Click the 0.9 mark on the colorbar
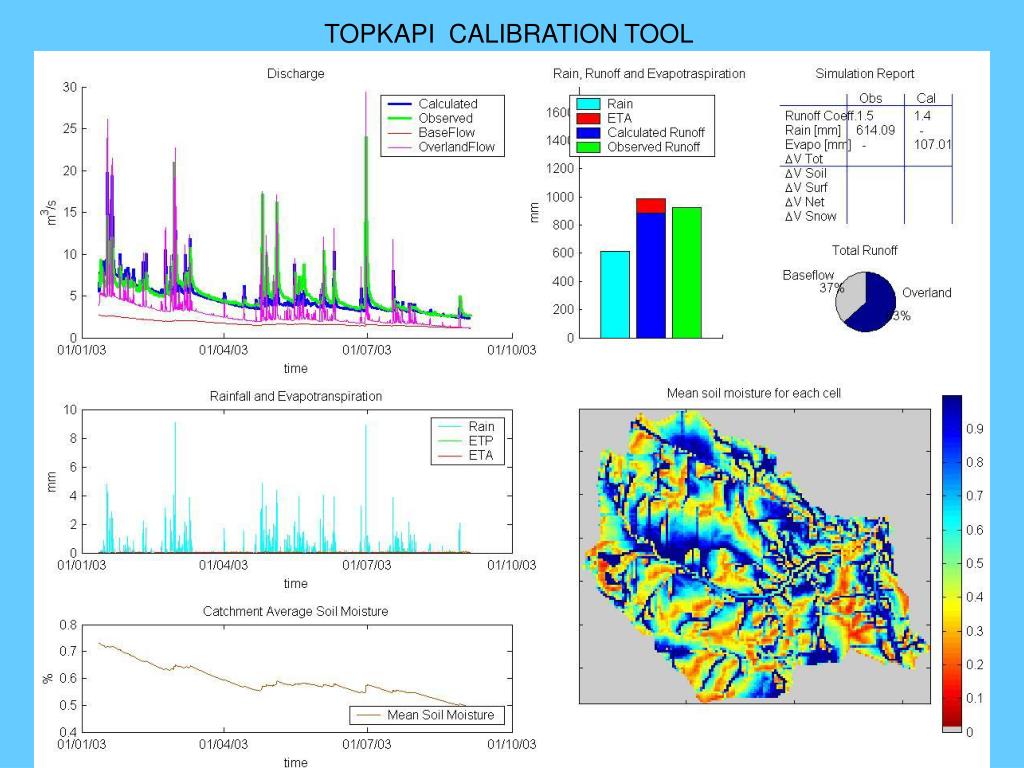 [x=974, y=428]
